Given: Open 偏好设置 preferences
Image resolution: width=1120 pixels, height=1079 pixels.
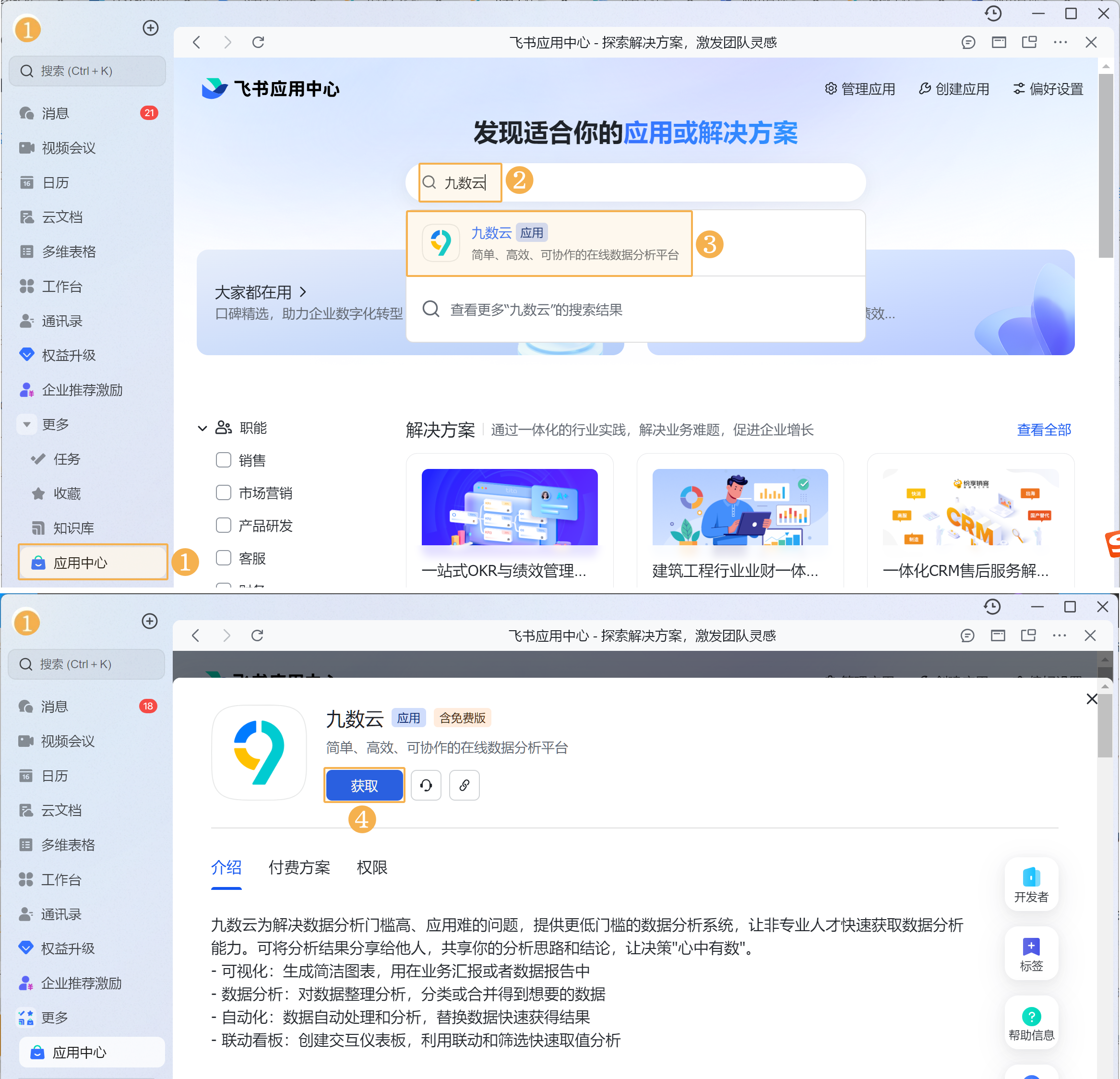Looking at the screenshot, I should (1048, 89).
